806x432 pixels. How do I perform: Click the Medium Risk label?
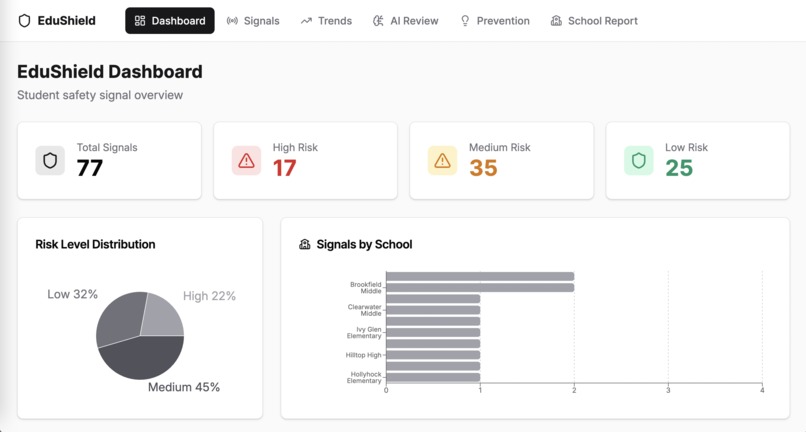coord(499,148)
